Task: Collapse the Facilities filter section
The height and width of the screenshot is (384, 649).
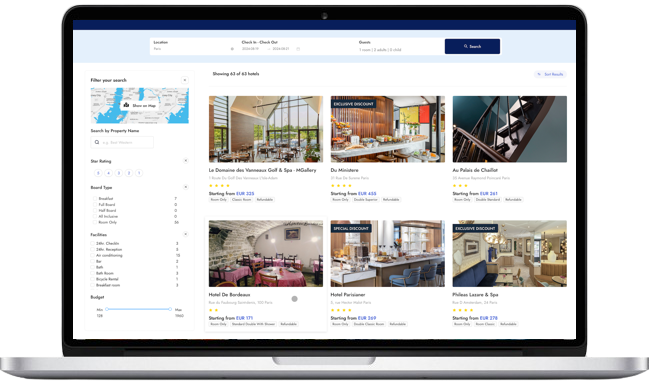Action: pyautogui.click(x=185, y=234)
